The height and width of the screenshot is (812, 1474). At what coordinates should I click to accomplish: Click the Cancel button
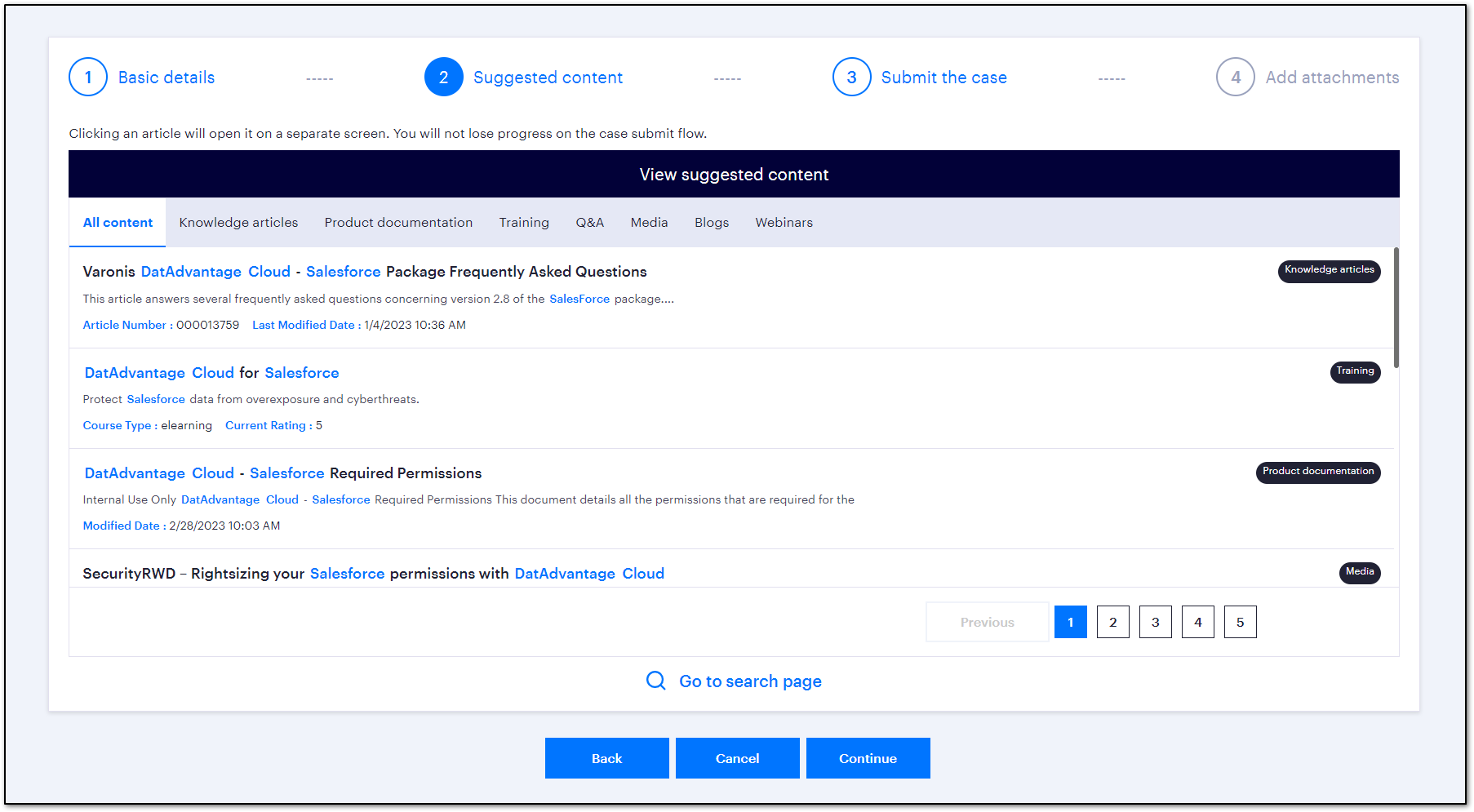click(738, 758)
